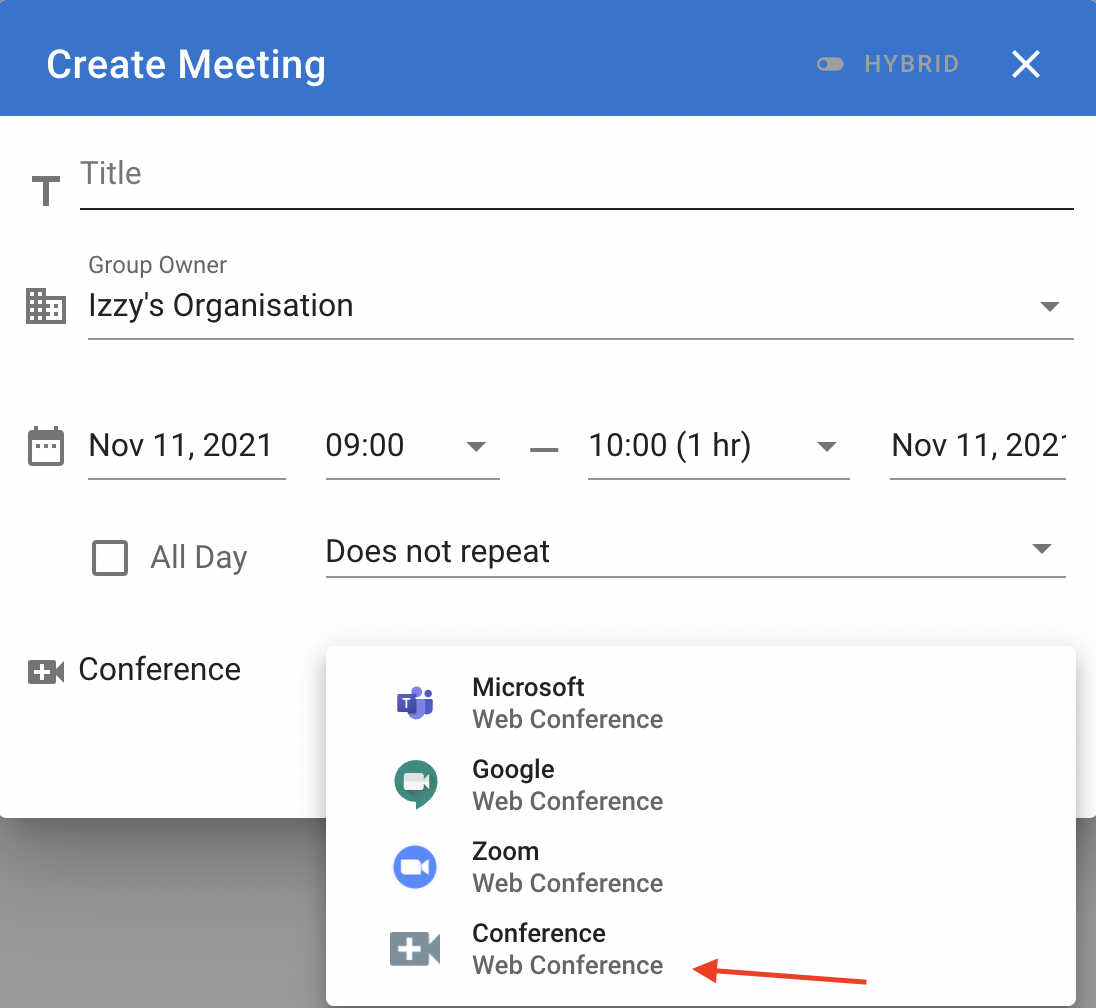Image resolution: width=1096 pixels, height=1008 pixels.
Task: Click the All Day label
Action: click(199, 558)
